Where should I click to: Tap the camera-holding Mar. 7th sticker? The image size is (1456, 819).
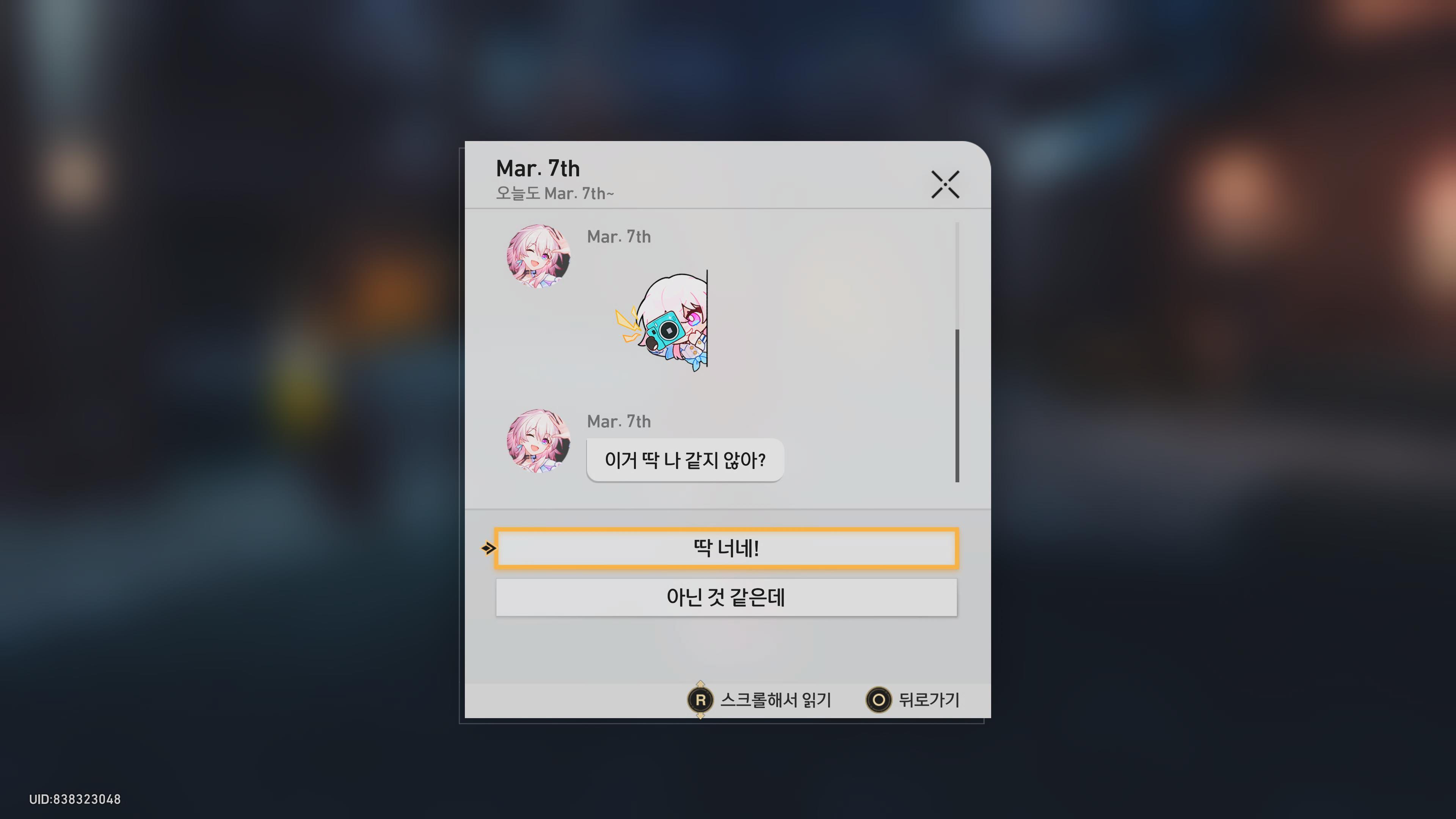tap(662, 320)
